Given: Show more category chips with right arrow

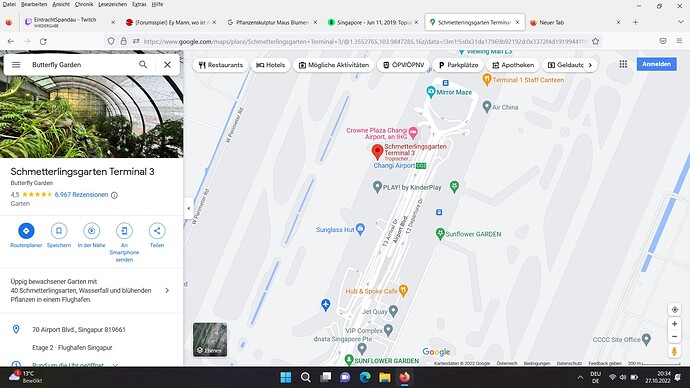Looking at the screenshot, I should (590, 65).
